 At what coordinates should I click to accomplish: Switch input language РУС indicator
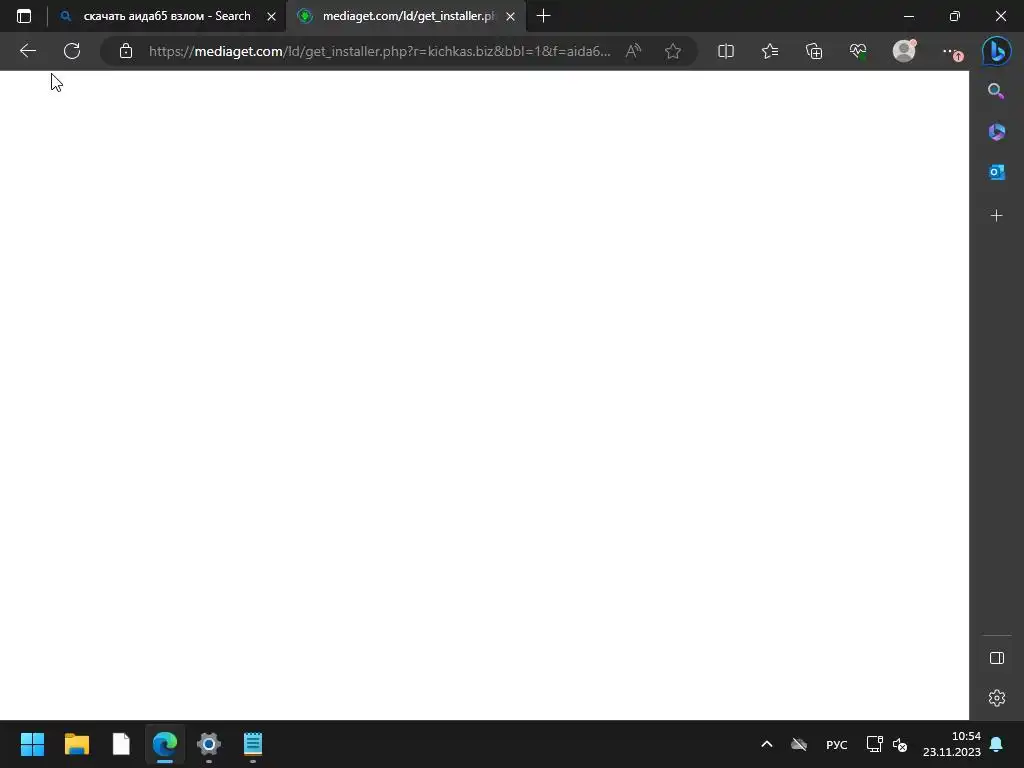837,744
